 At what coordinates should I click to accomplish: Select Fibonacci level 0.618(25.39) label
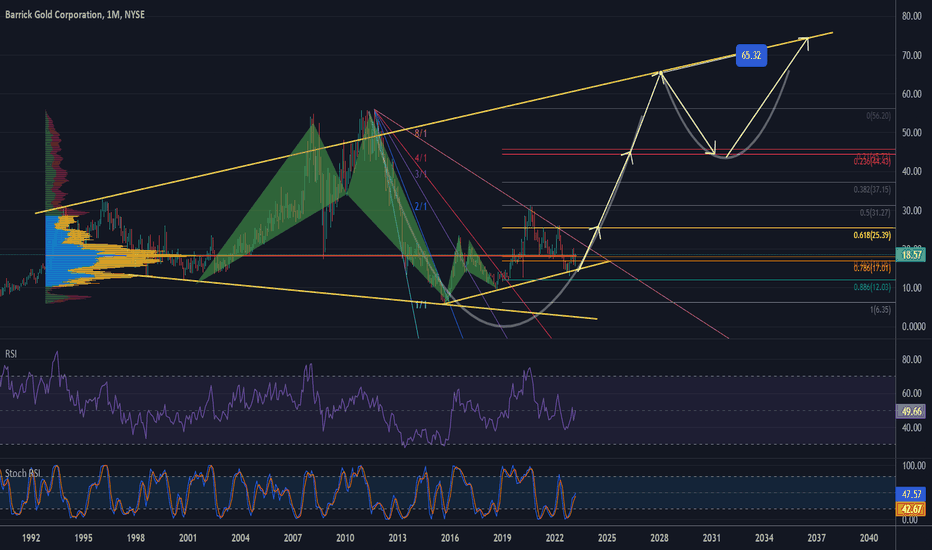tap(872, 235)
